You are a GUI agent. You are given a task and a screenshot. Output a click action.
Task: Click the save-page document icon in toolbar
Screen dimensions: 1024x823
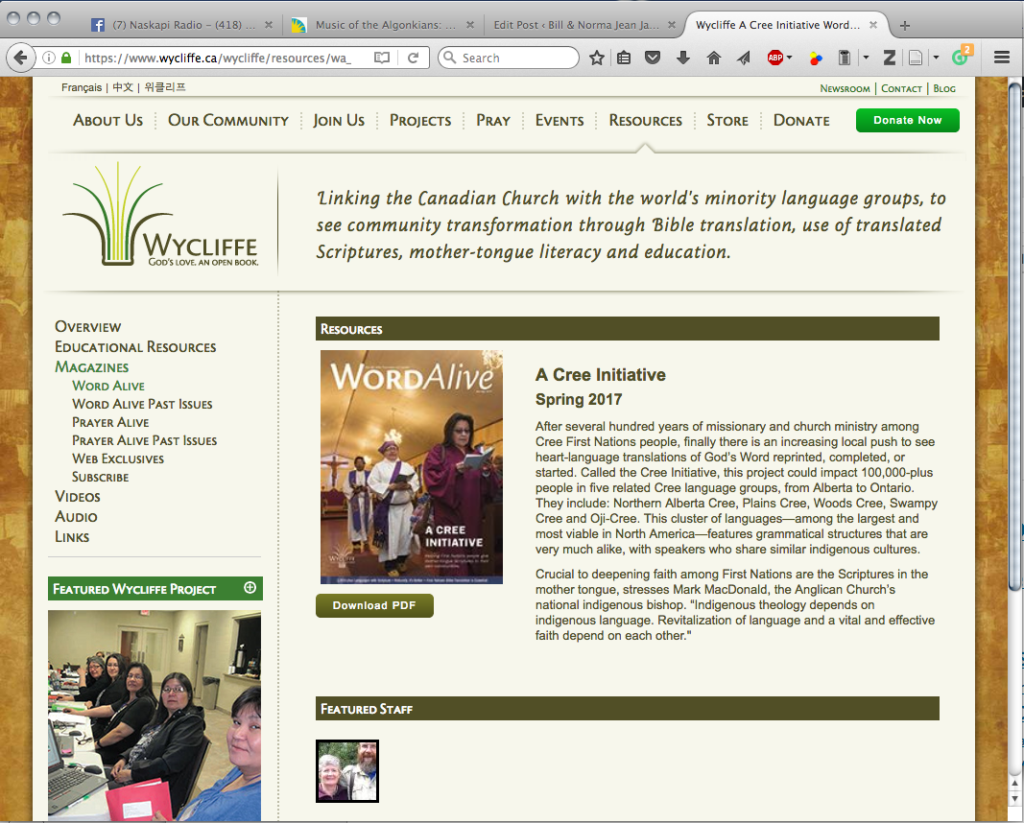tap(916, 57)
